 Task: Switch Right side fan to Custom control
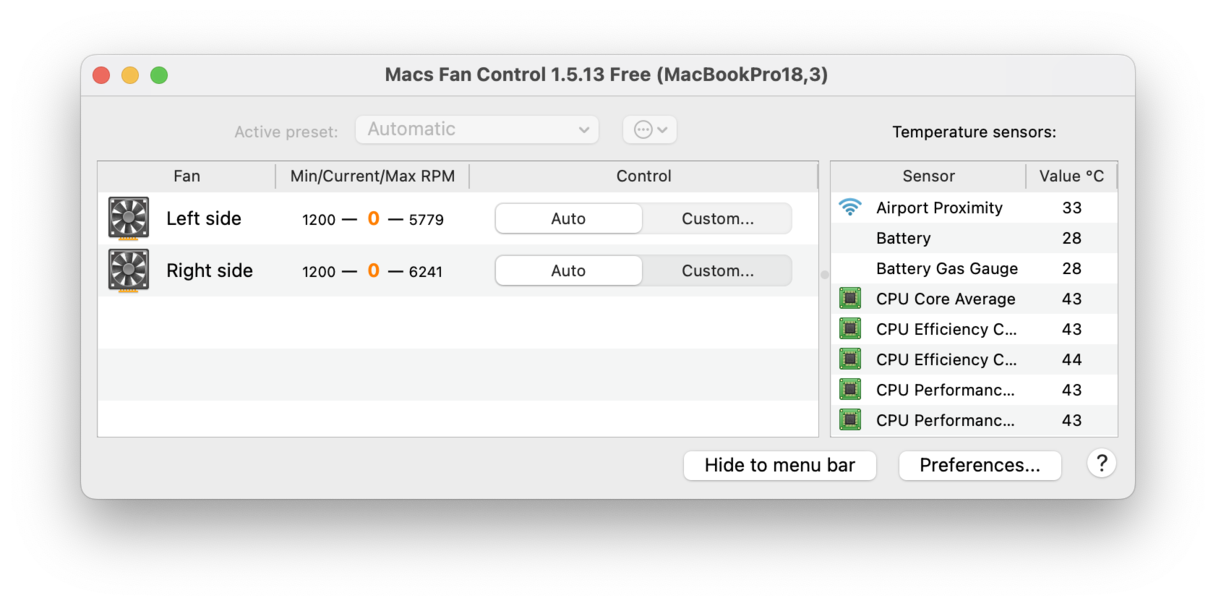[x=716, y=270]
